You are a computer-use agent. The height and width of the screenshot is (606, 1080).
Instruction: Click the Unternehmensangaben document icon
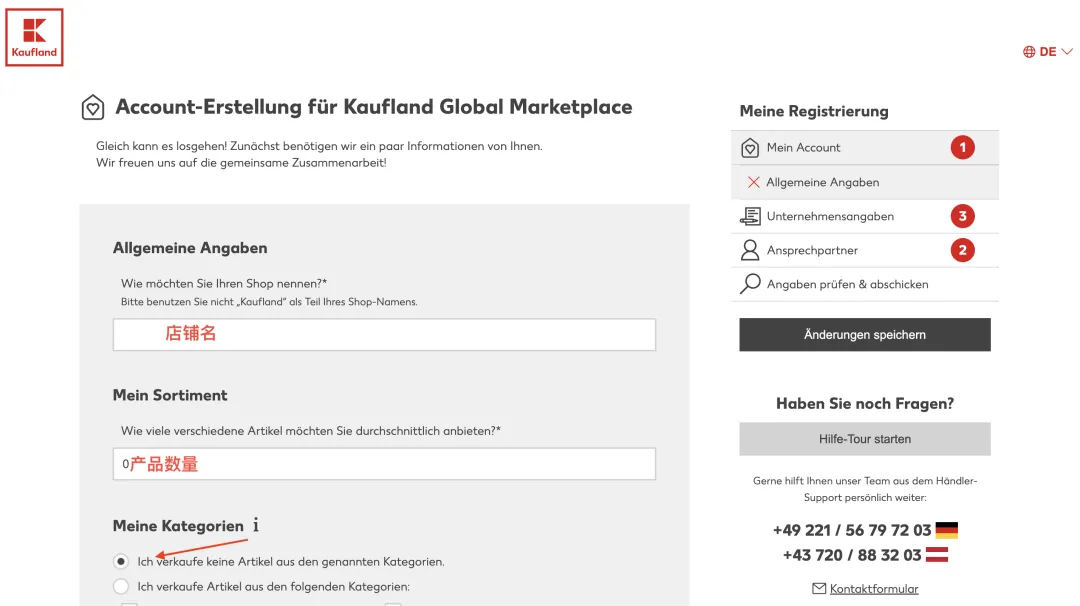750,216
